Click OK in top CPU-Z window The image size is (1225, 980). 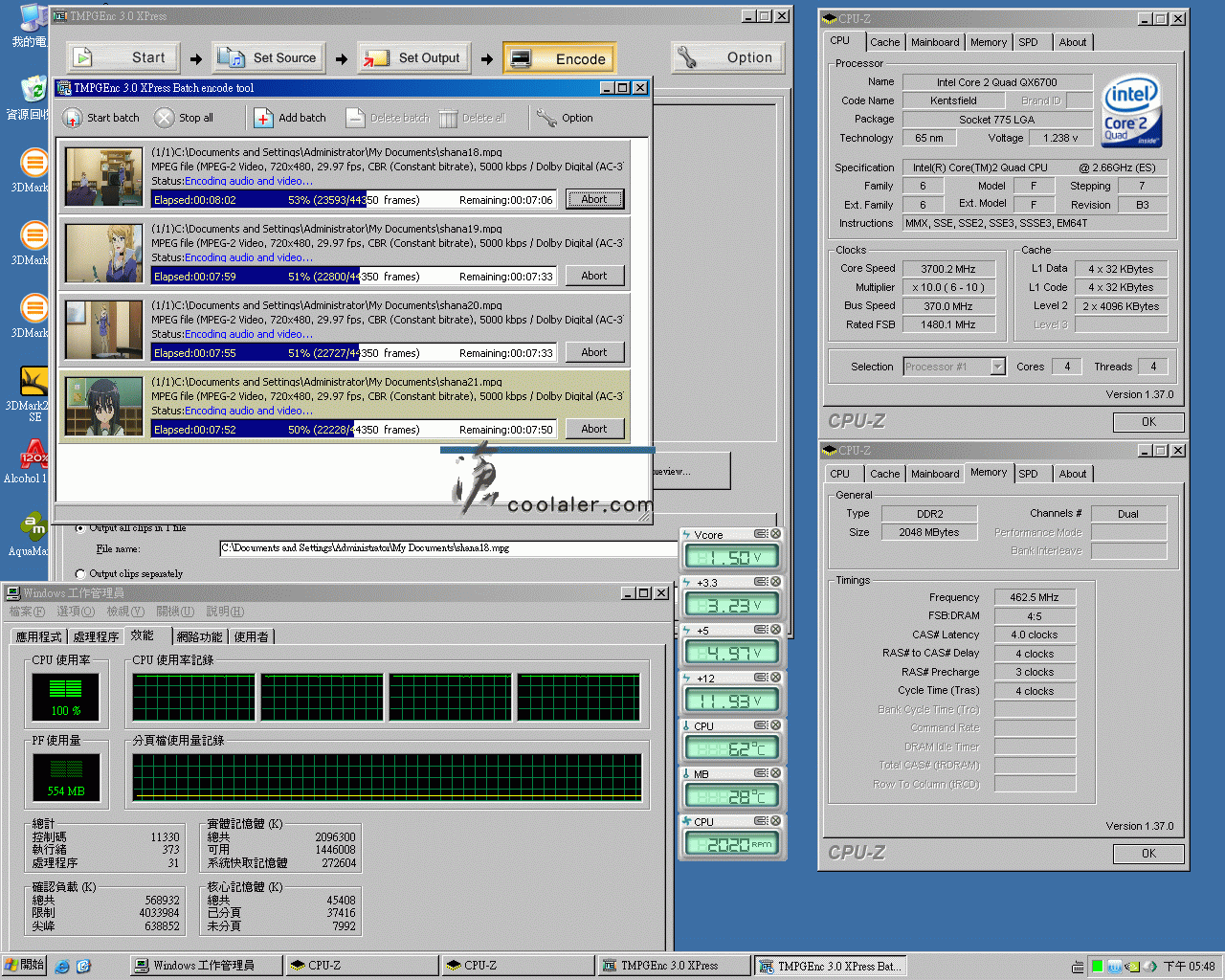click(1148, 422)
